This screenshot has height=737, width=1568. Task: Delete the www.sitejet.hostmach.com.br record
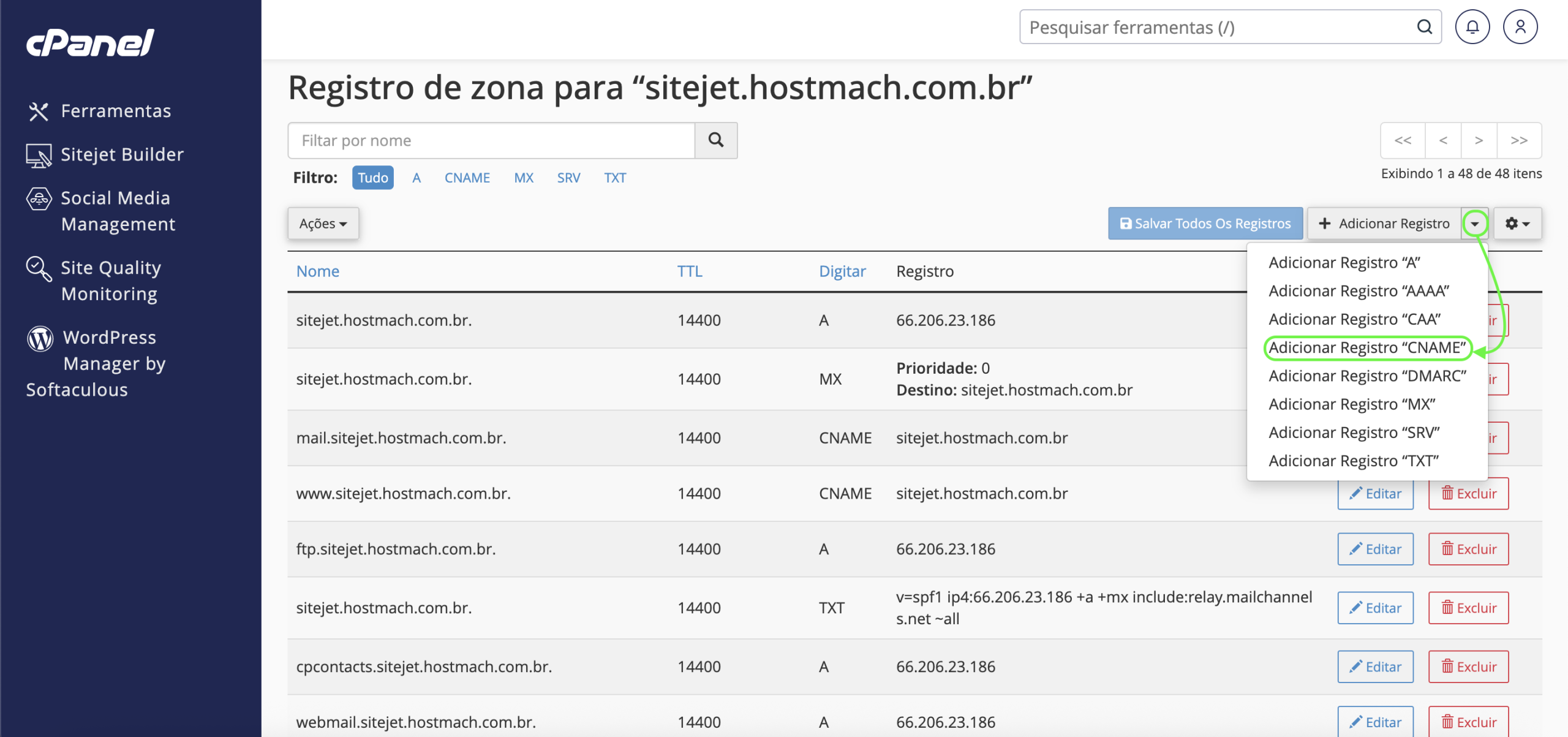(x=1469, y=494)
